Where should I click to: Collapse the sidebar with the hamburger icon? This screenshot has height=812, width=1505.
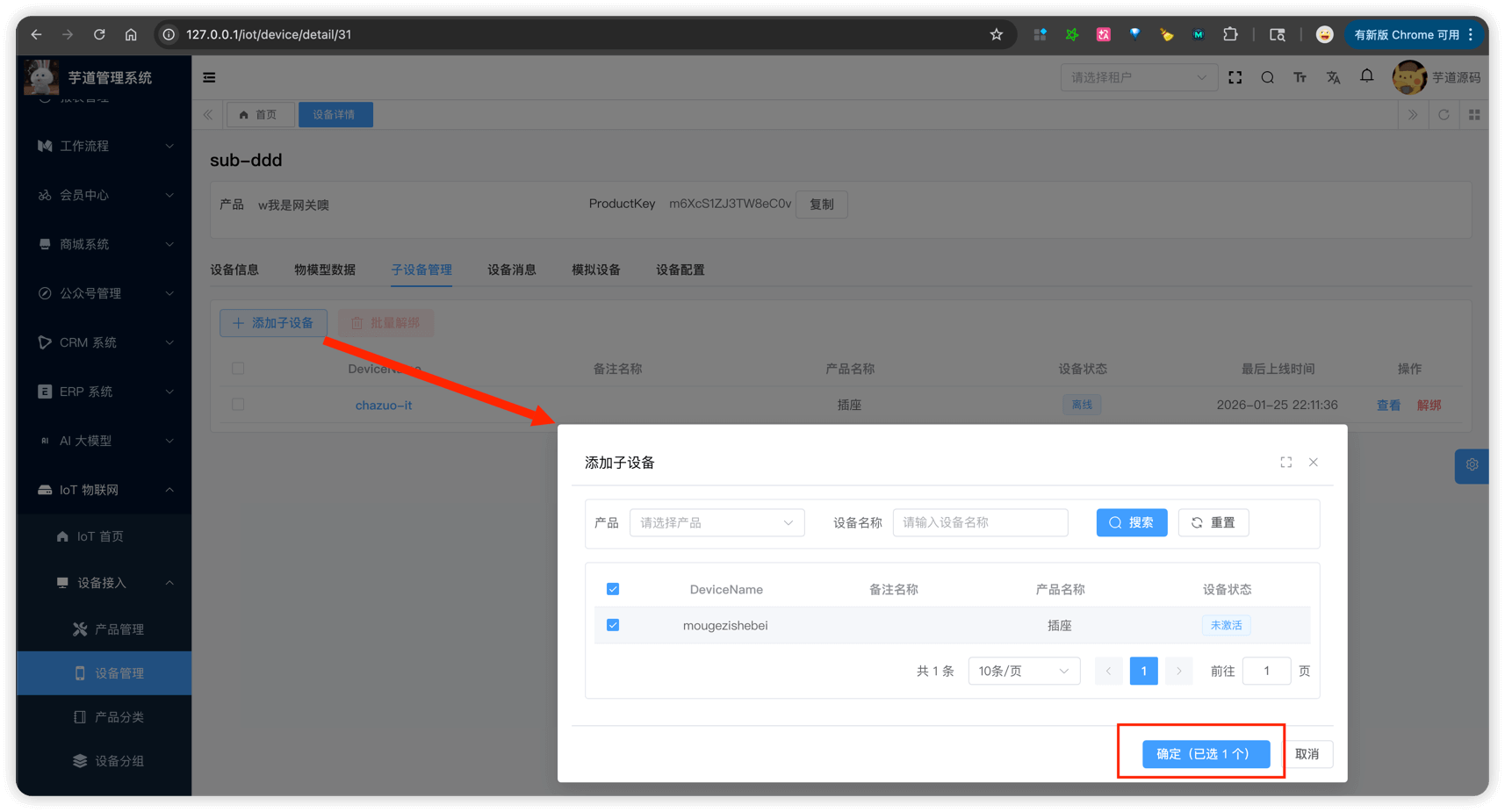[x=209, y=77]
